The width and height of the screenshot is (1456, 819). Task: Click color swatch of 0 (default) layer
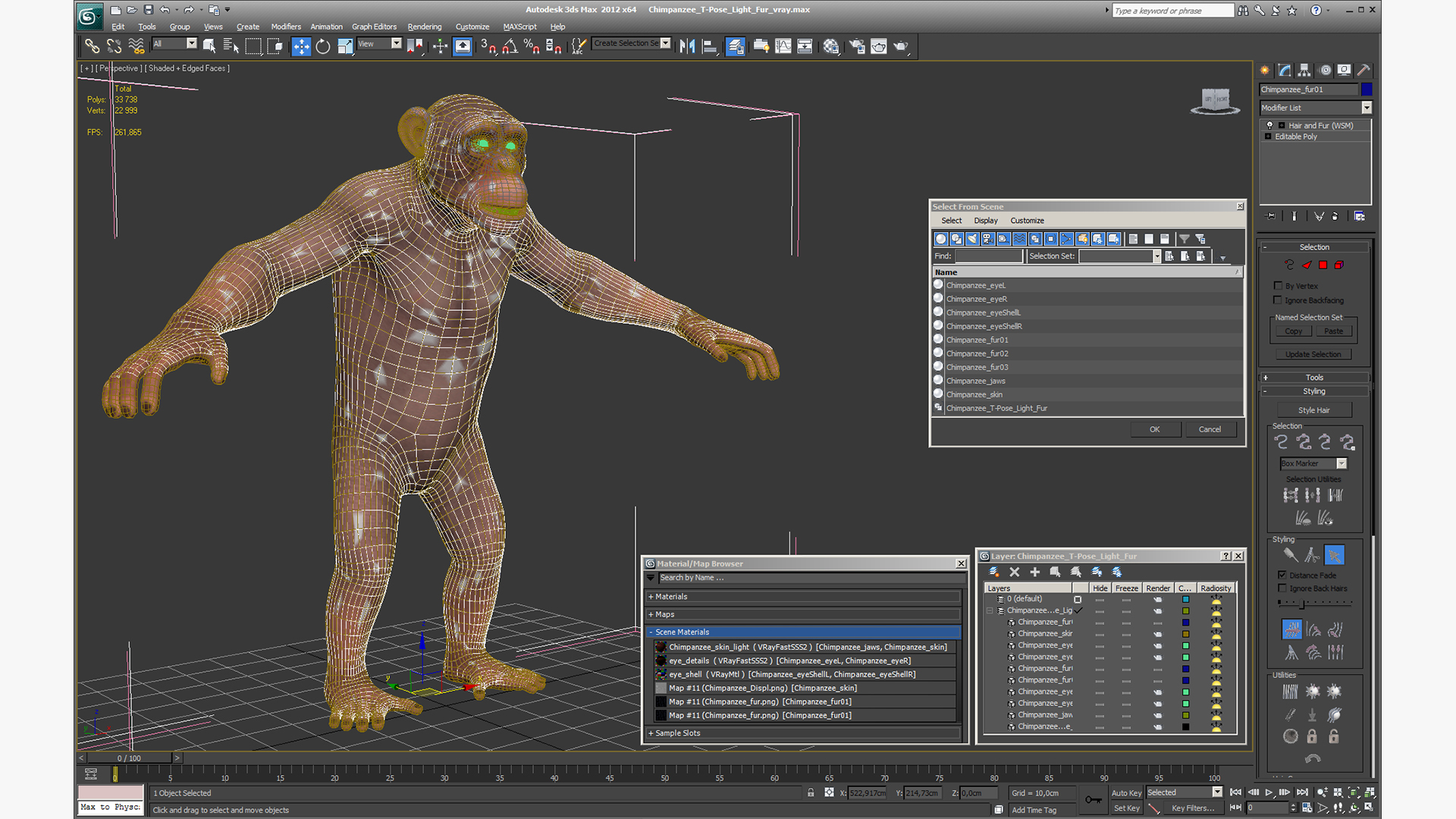(1185, 599)
